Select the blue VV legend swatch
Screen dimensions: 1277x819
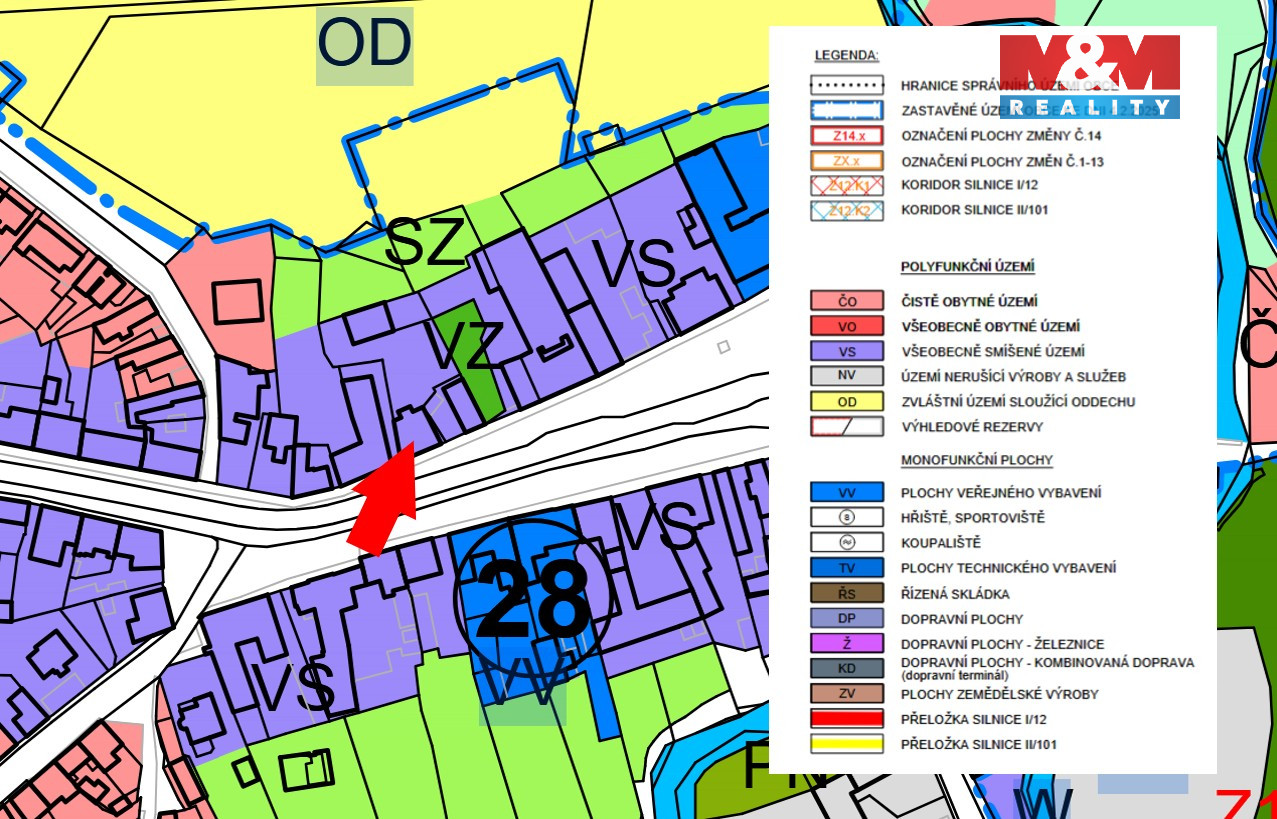846,492
